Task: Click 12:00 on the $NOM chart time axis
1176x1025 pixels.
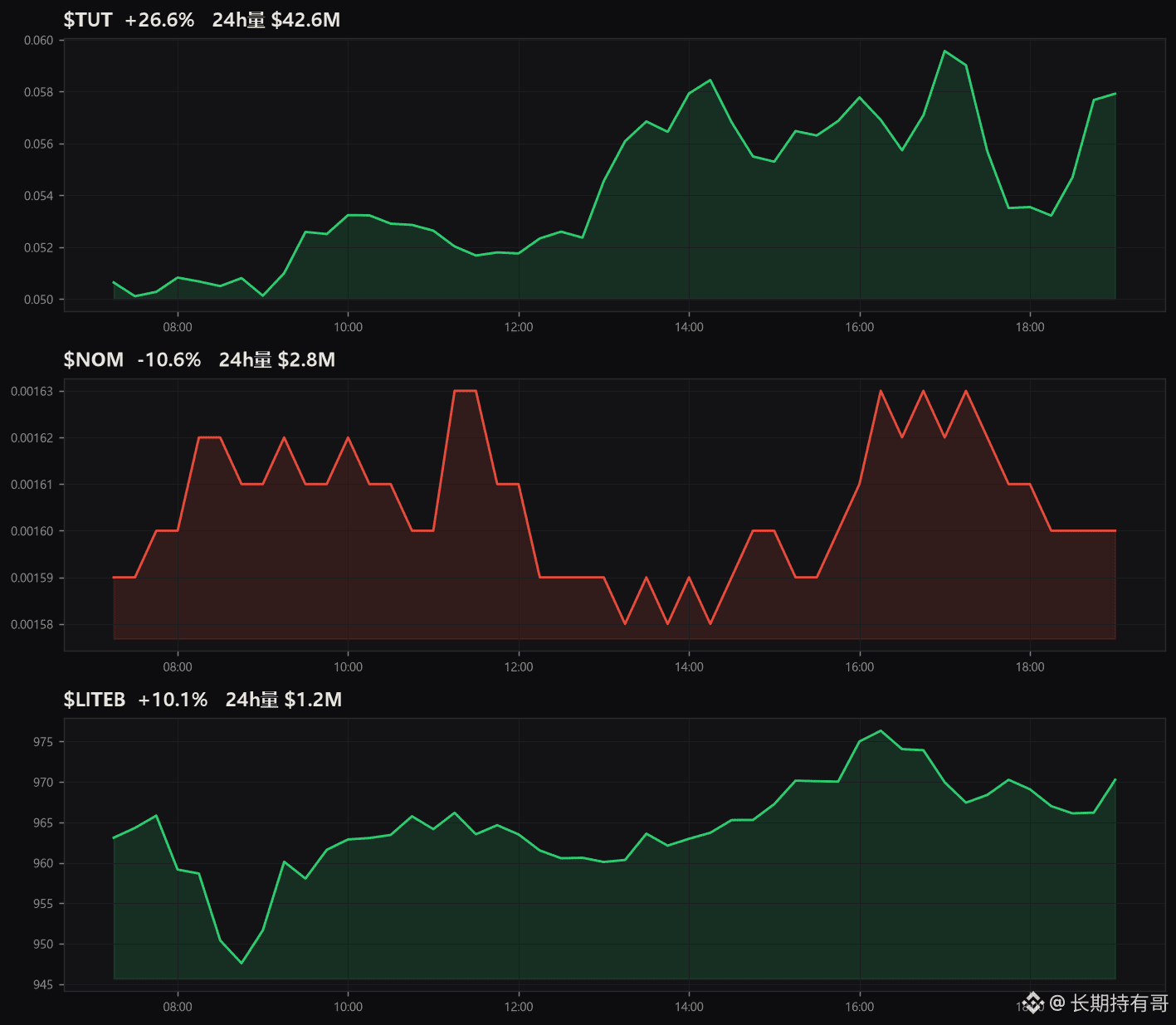Action: pos(519,667)
